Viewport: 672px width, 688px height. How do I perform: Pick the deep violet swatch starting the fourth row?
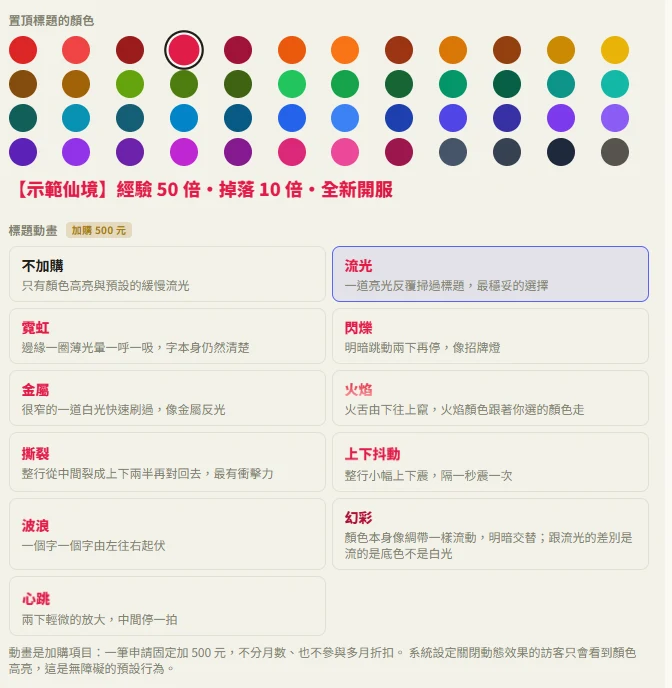click(23, 152)
